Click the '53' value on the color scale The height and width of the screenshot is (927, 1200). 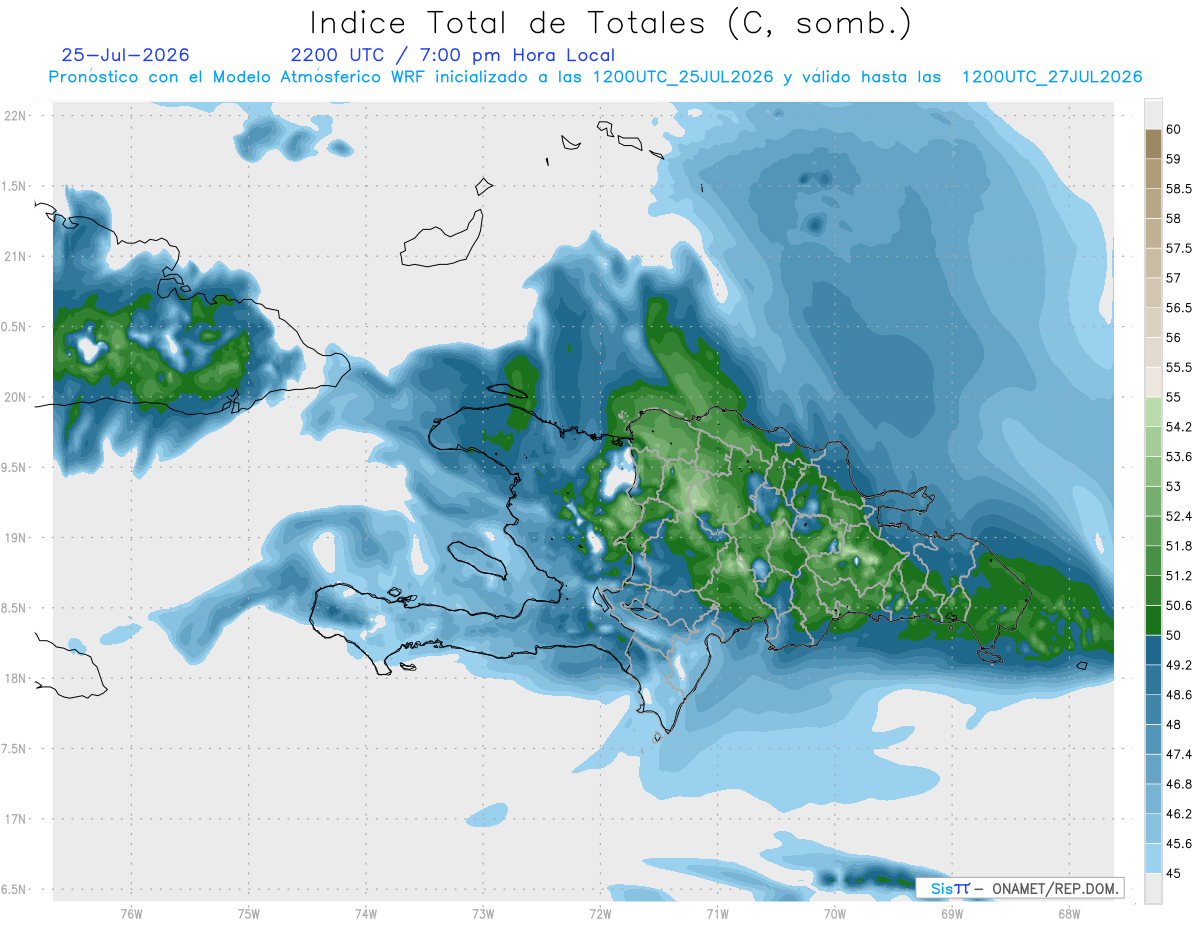click(1175, 487)
